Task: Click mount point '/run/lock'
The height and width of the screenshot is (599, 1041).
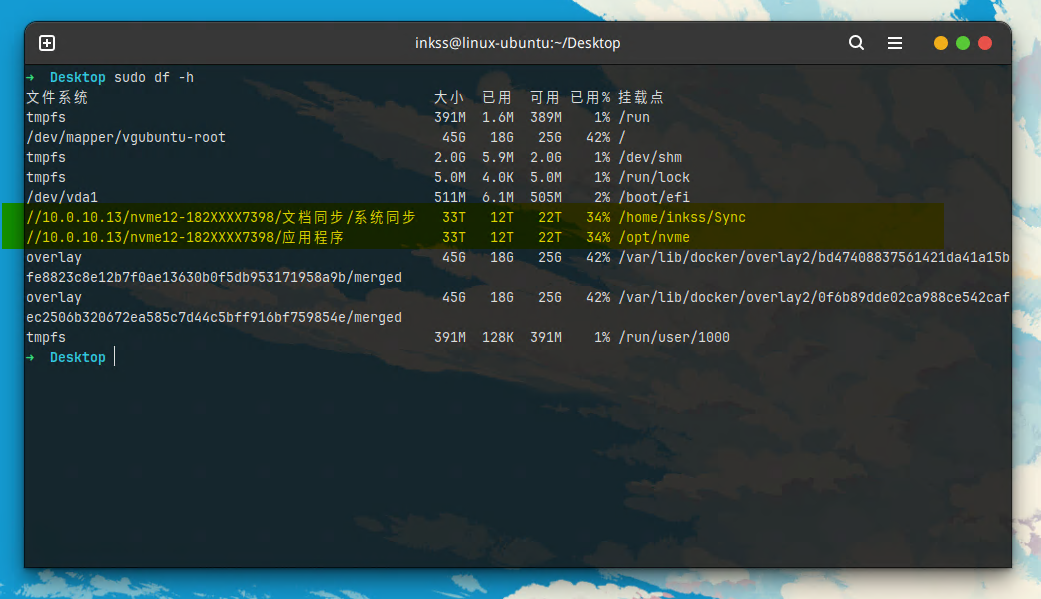Action: click(654, 177)
